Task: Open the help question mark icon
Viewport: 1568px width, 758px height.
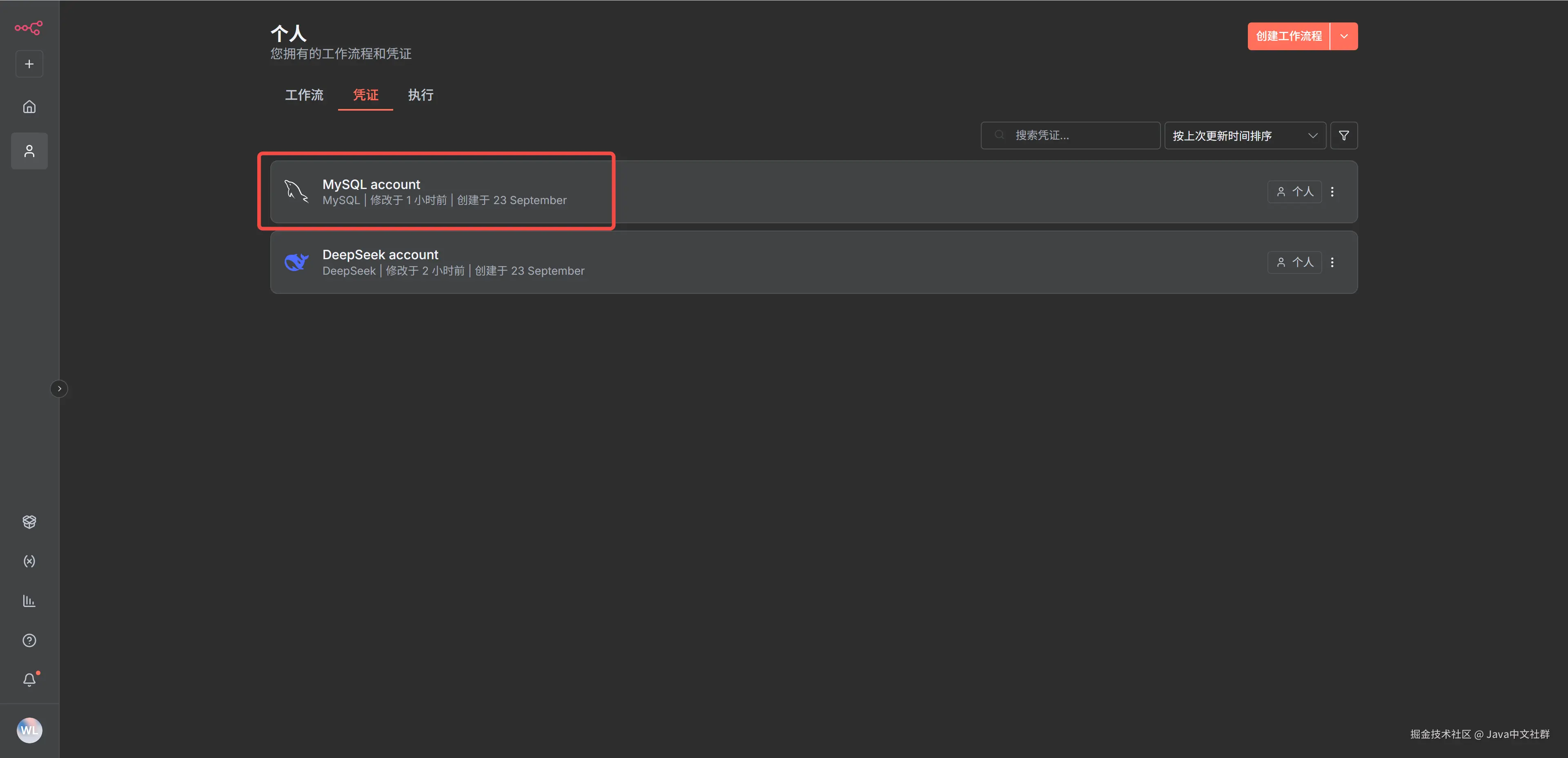Action: [29, 640]
